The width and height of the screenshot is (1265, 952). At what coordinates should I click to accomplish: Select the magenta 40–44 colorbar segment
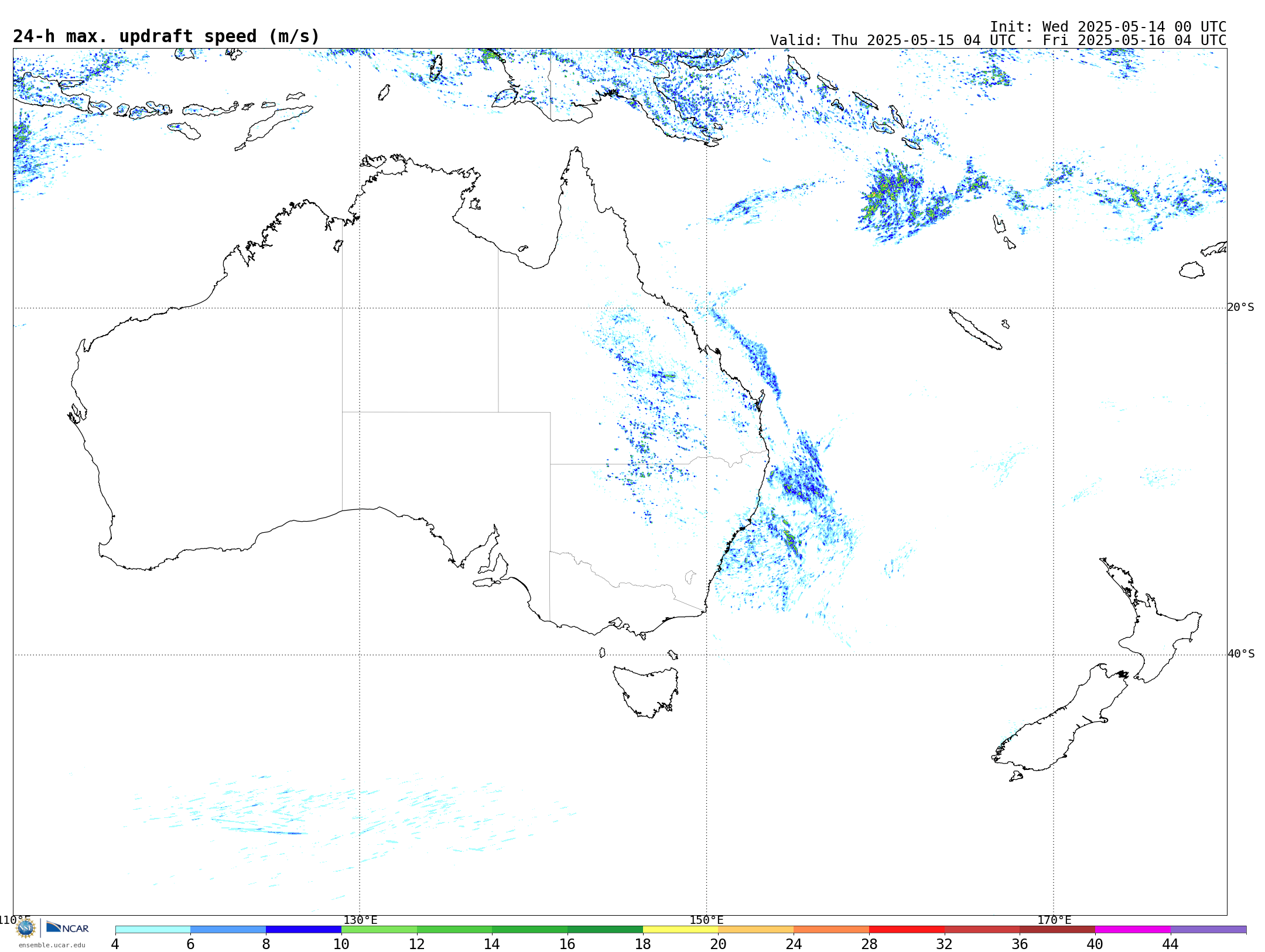pos(1133,930)
